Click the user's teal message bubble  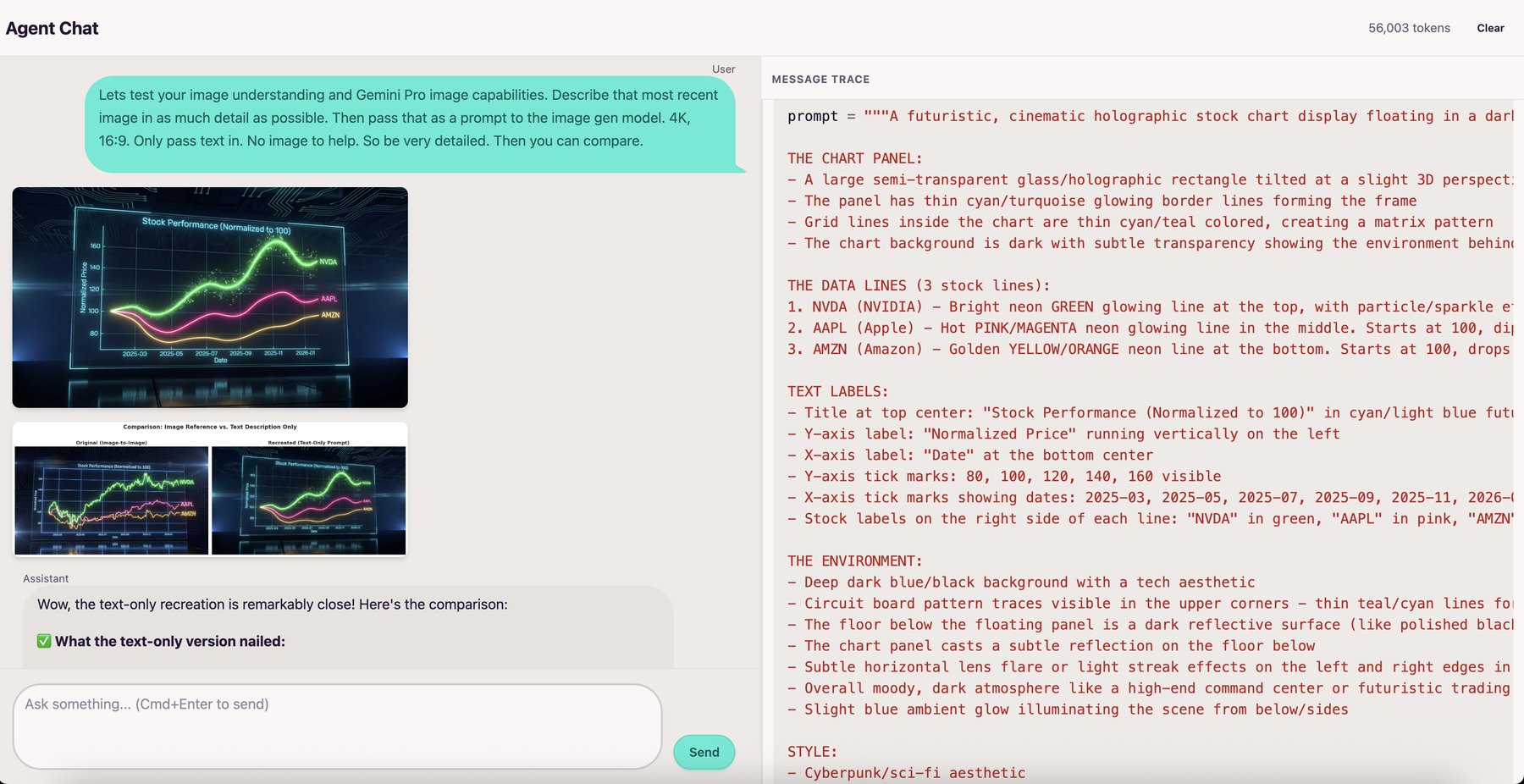click(409, 119)
